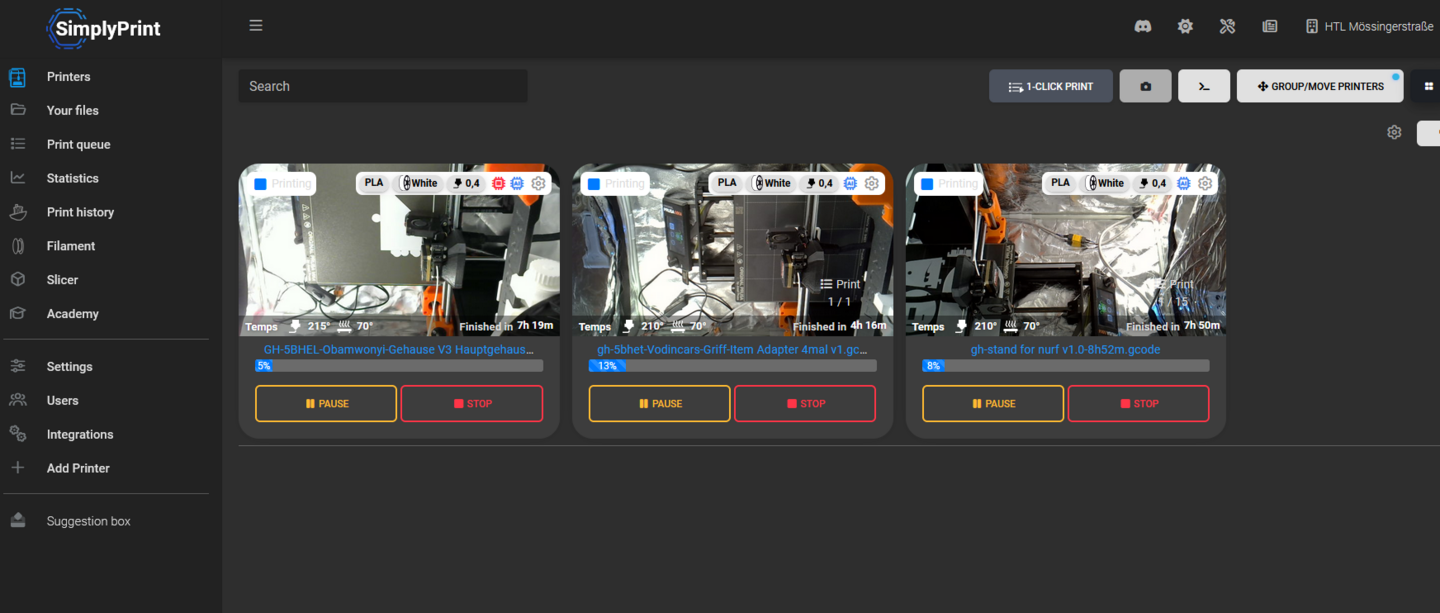Open the terminal console button
Image resolution: width=1440 pixels, height=613 pixels.
tap(1204, 87)
